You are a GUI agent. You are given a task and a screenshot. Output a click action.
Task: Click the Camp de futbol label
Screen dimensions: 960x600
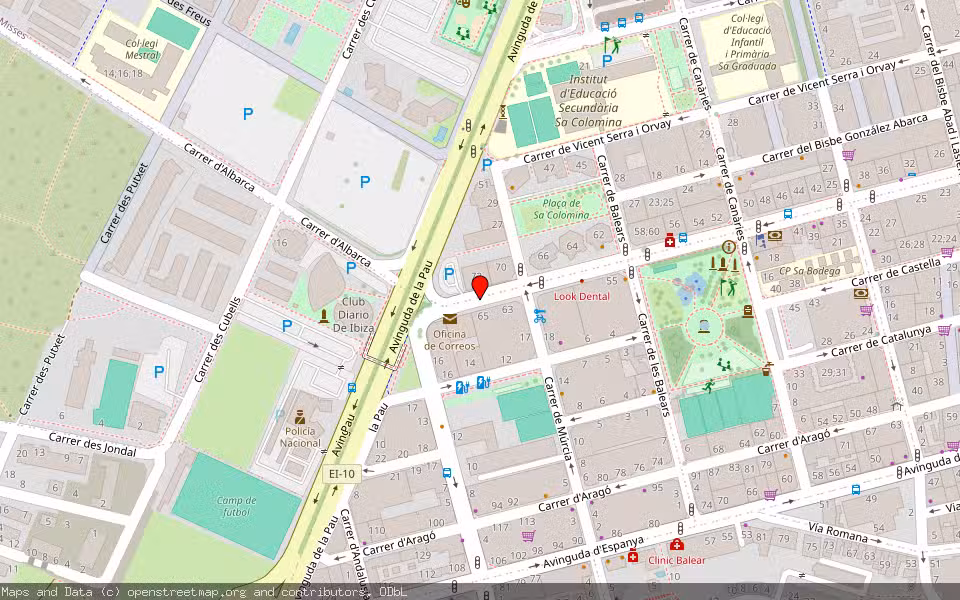(x=236, y=506)
